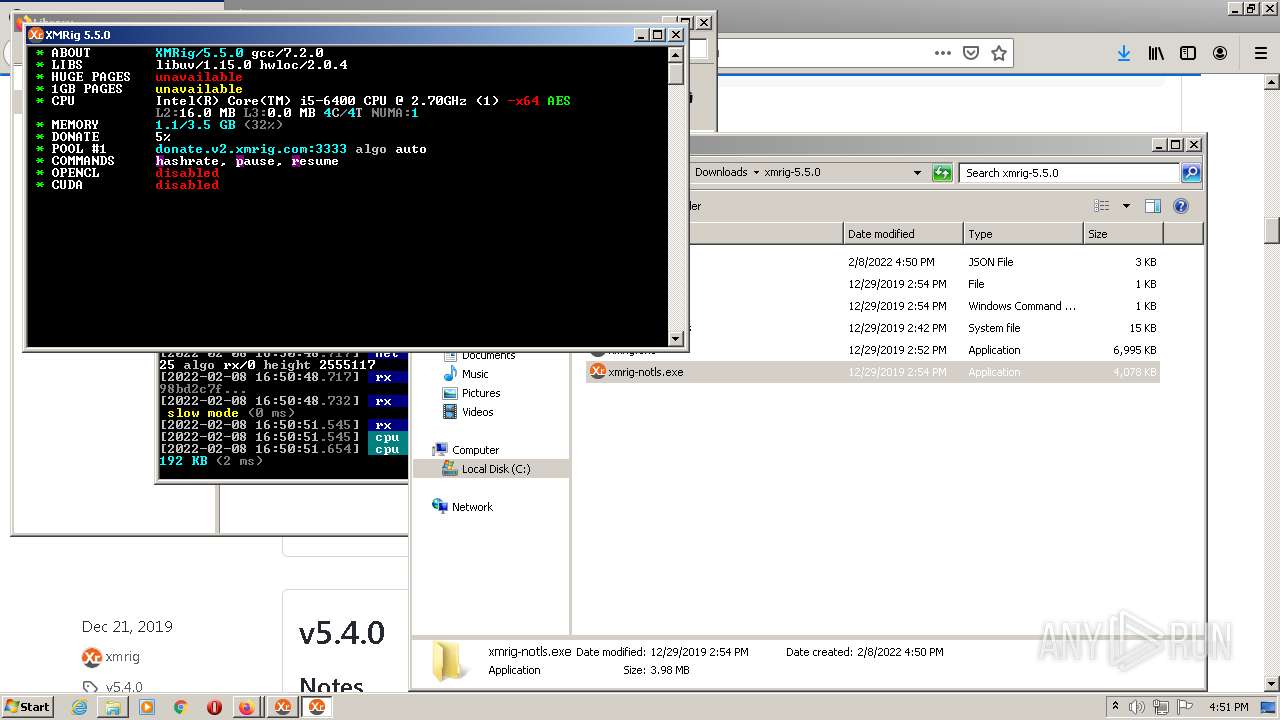Click Explorer search magnifier button
This screenshot has width=1280, height=720.
1190,173
